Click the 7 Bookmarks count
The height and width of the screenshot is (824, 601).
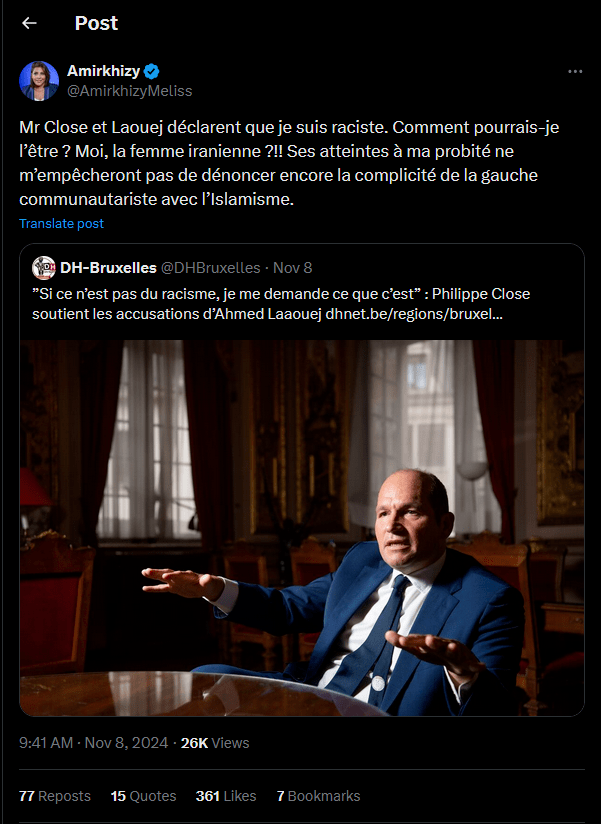tap(318, 796)
